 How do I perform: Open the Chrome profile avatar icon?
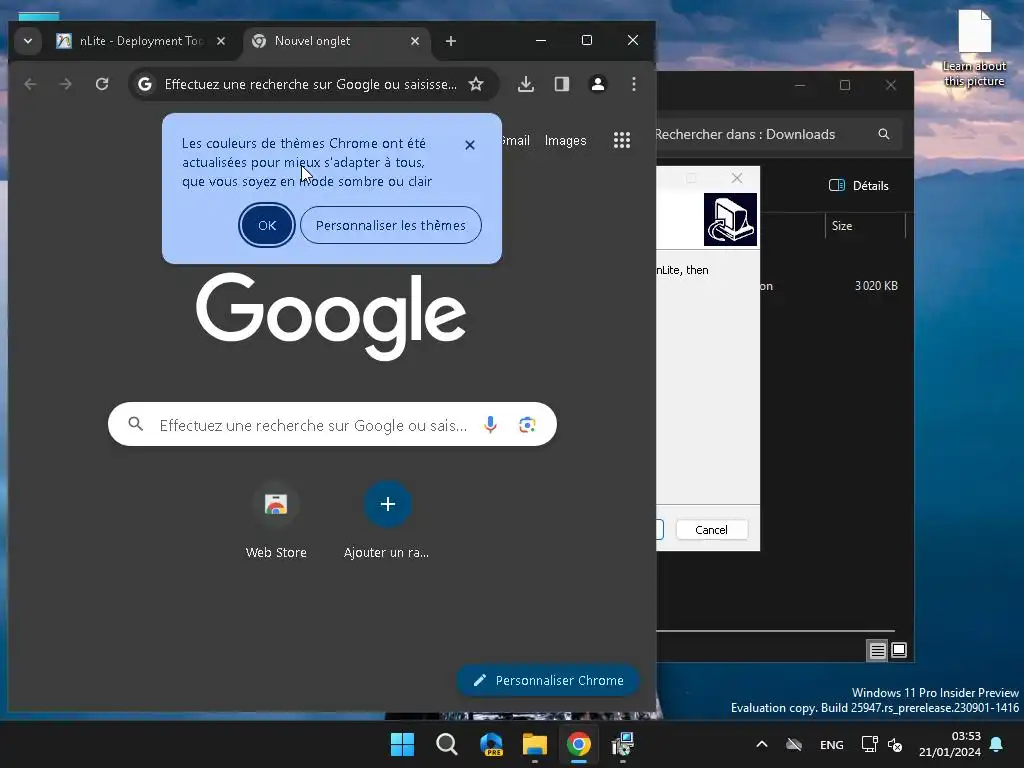point(598,84)
